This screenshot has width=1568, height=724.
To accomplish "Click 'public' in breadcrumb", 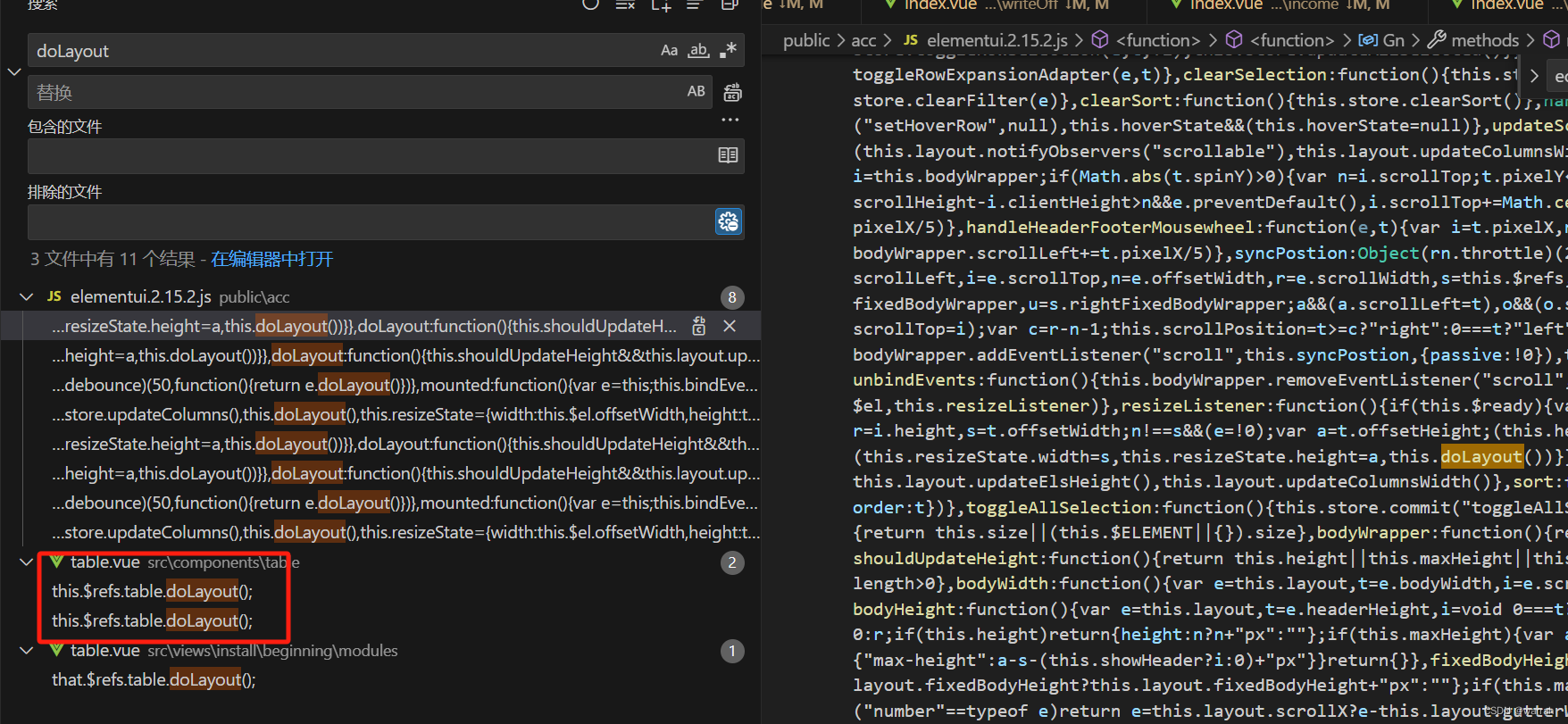I will (x=806, y=40).
